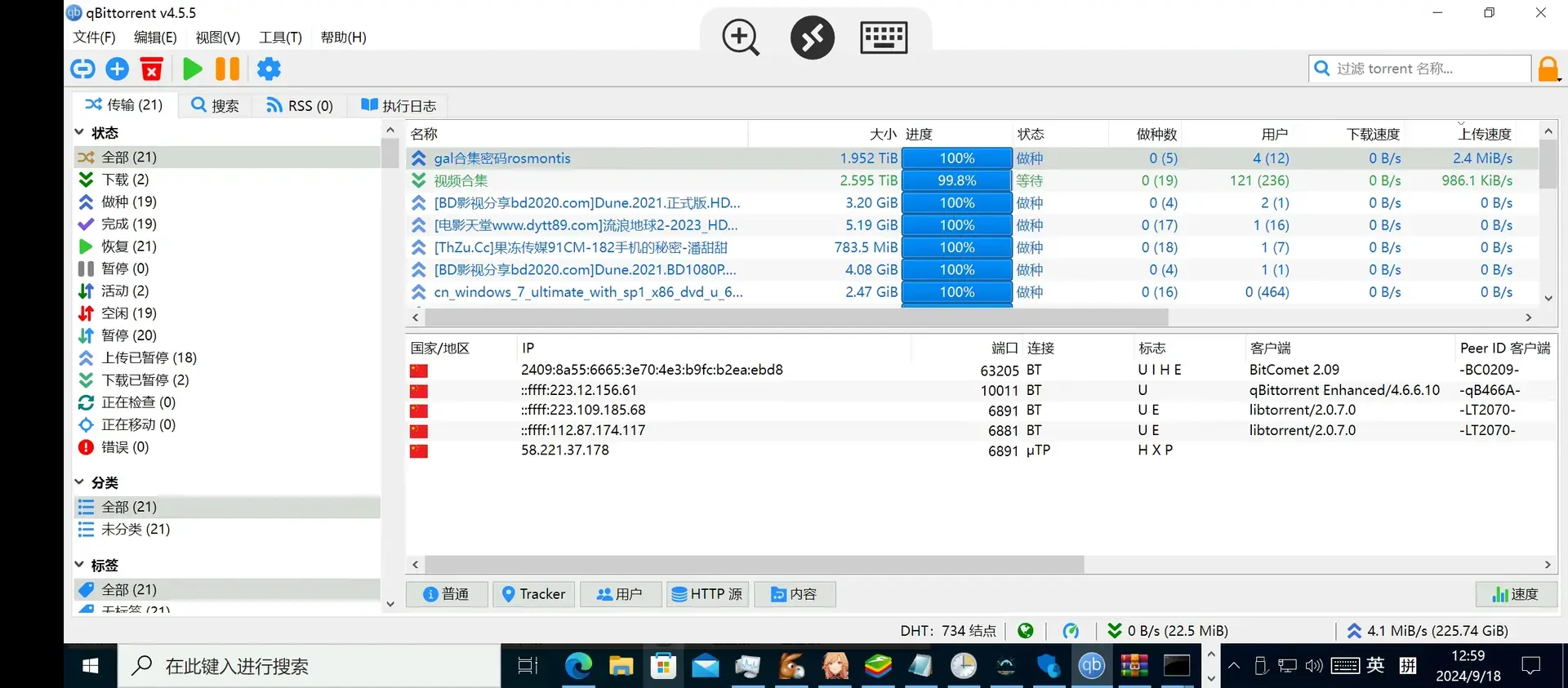Select the 完成 (19) status filter
The width and height of the screenshot is (1568, 688).
(227, 224)
